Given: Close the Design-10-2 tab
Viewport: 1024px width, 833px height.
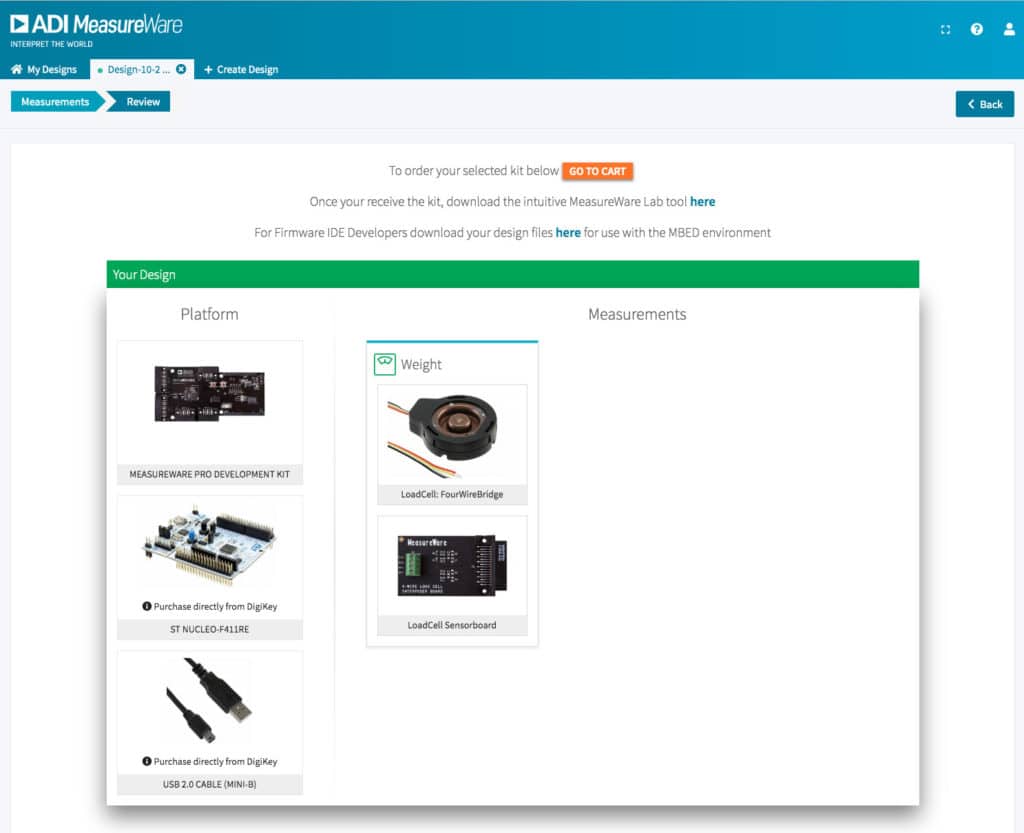Looking at the screenshot, I should (181, 69).
